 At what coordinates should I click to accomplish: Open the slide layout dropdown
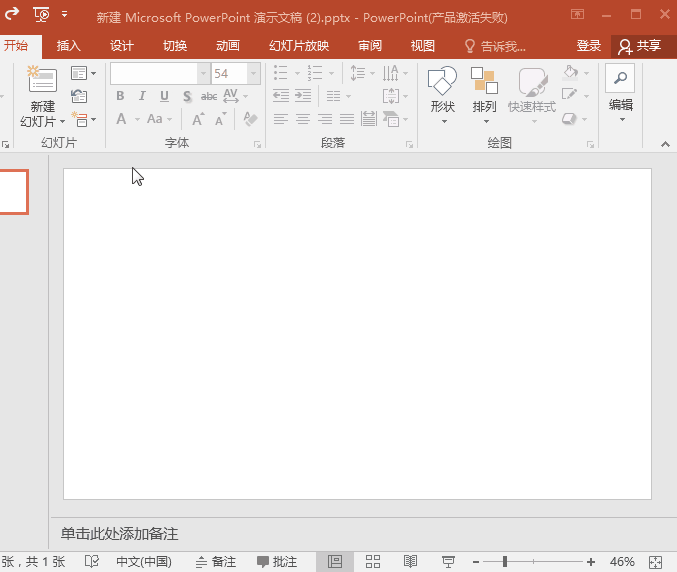click(82, 74)
